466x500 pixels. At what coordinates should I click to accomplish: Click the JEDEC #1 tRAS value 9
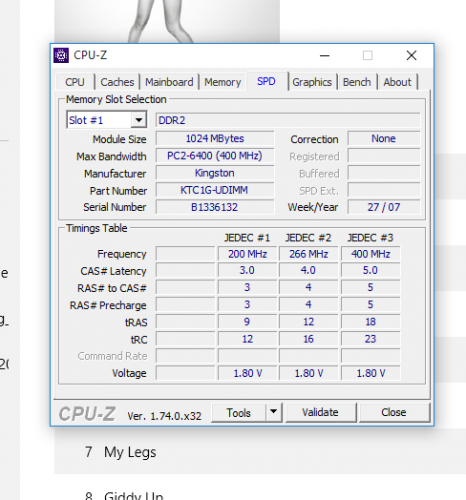(x=247, y=322)
